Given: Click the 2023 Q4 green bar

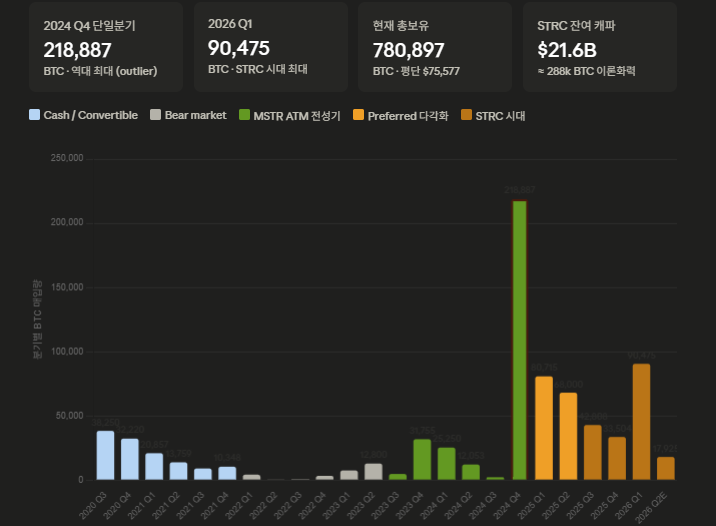Looking at the screenshot, I should coord(422,460).
